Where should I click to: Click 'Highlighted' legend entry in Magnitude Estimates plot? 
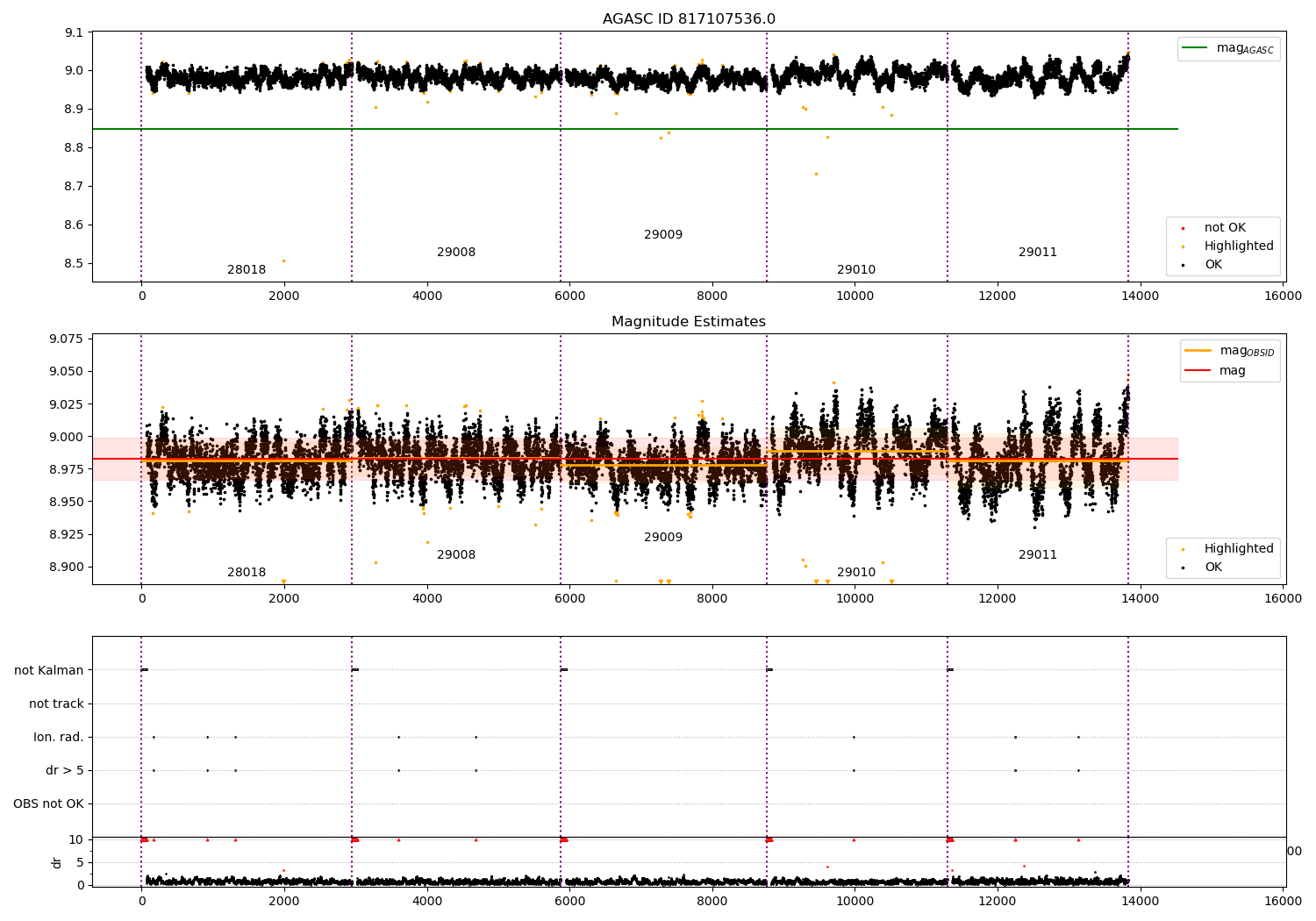point(1239,549)
